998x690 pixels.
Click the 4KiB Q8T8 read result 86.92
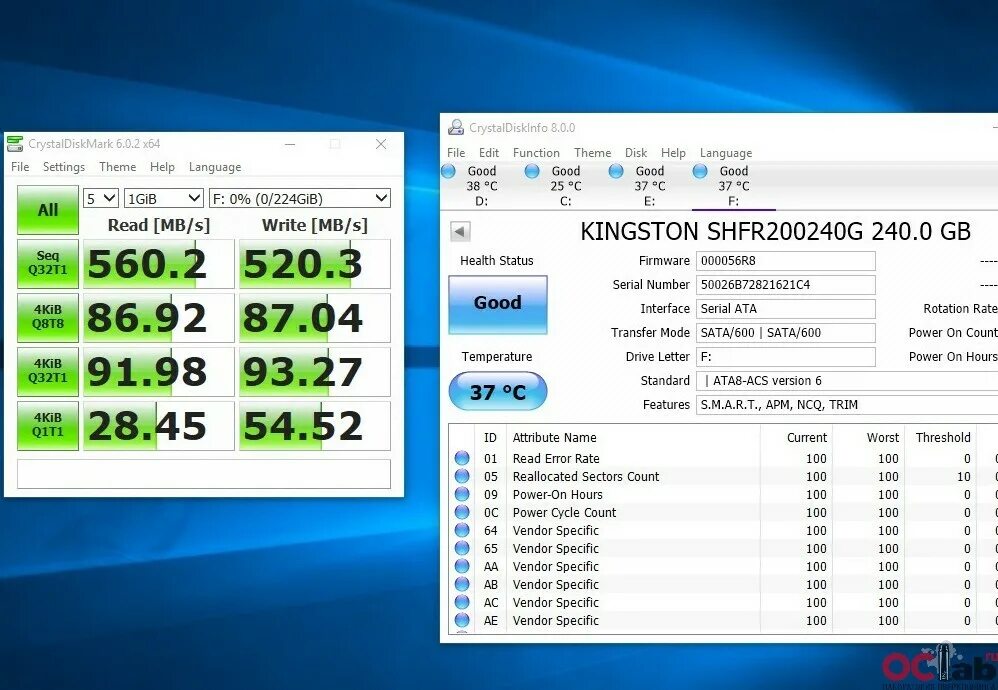tap(158, 318)
